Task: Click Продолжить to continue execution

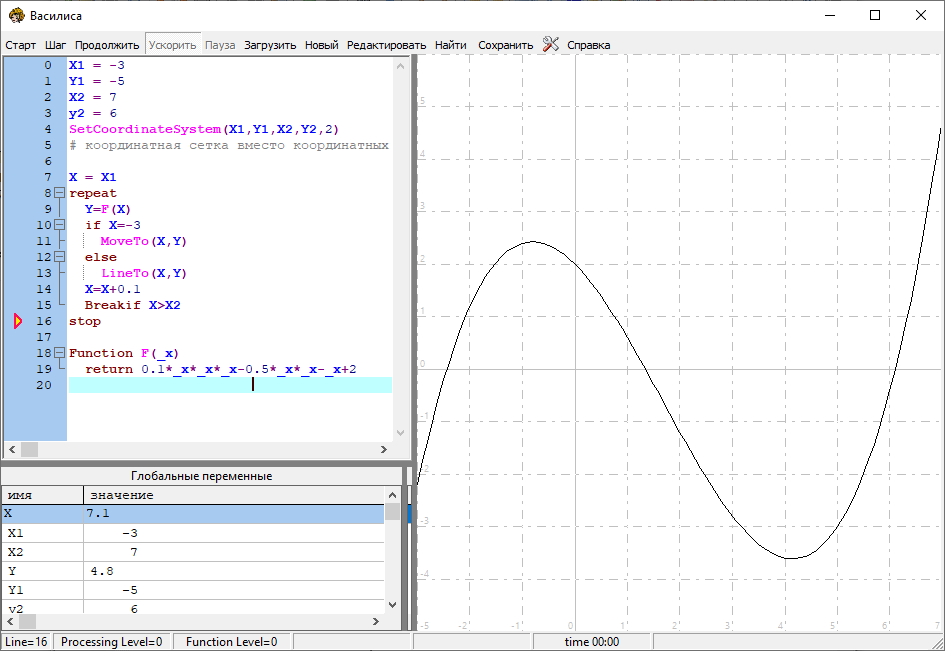Action: click(x=107, y=45)
